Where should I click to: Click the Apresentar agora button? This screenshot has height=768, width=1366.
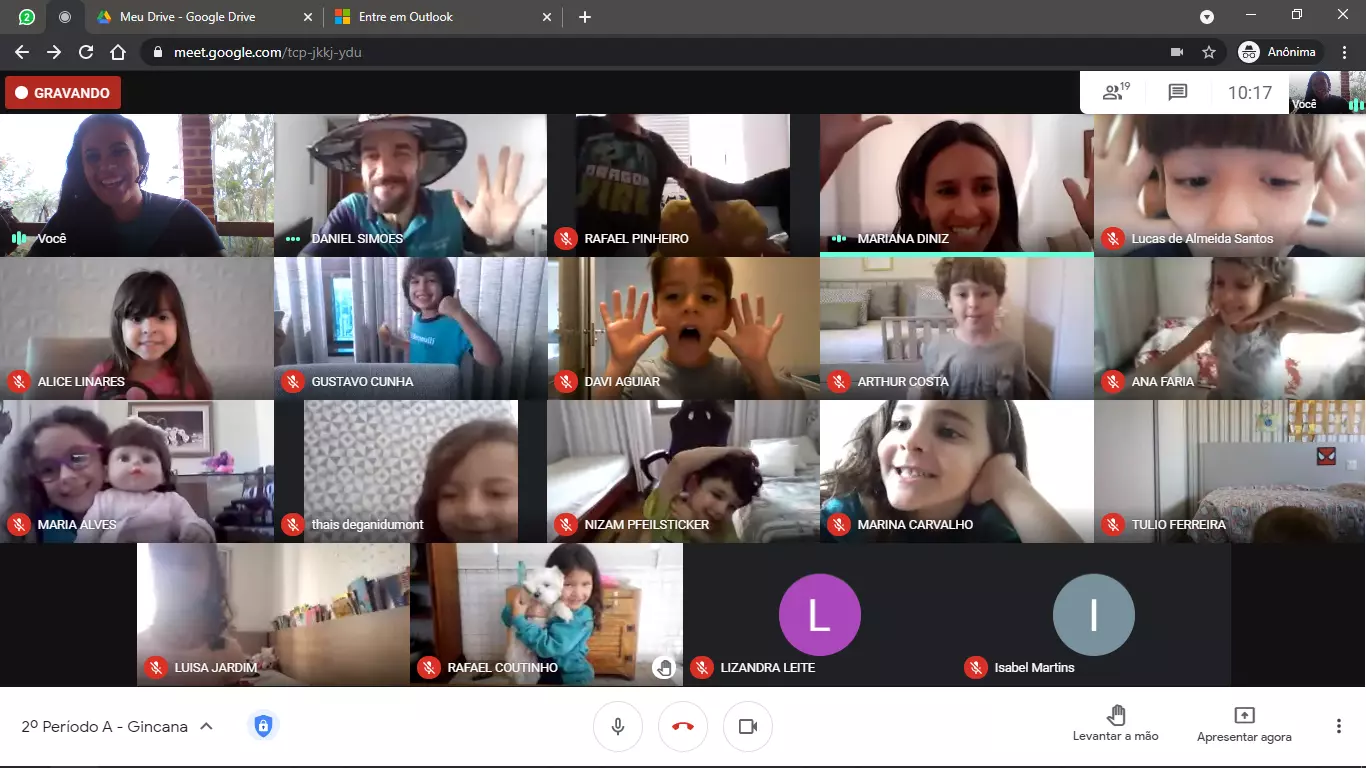coord(1244,724)
